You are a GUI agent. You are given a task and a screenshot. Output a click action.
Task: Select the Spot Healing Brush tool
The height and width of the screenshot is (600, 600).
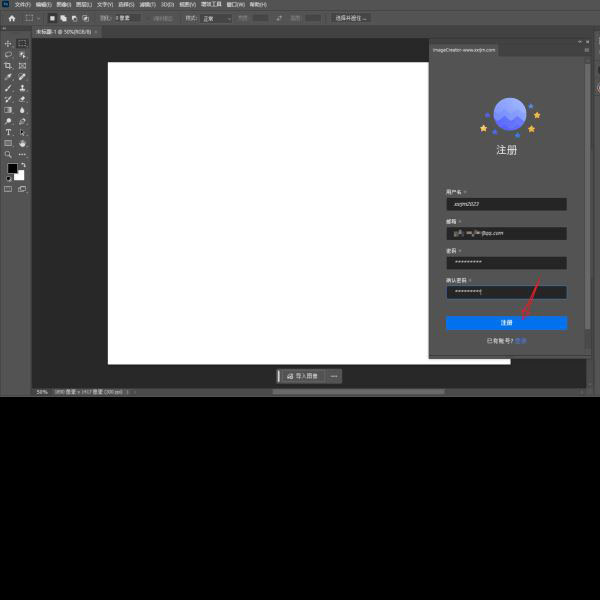(x=22, y=77)
